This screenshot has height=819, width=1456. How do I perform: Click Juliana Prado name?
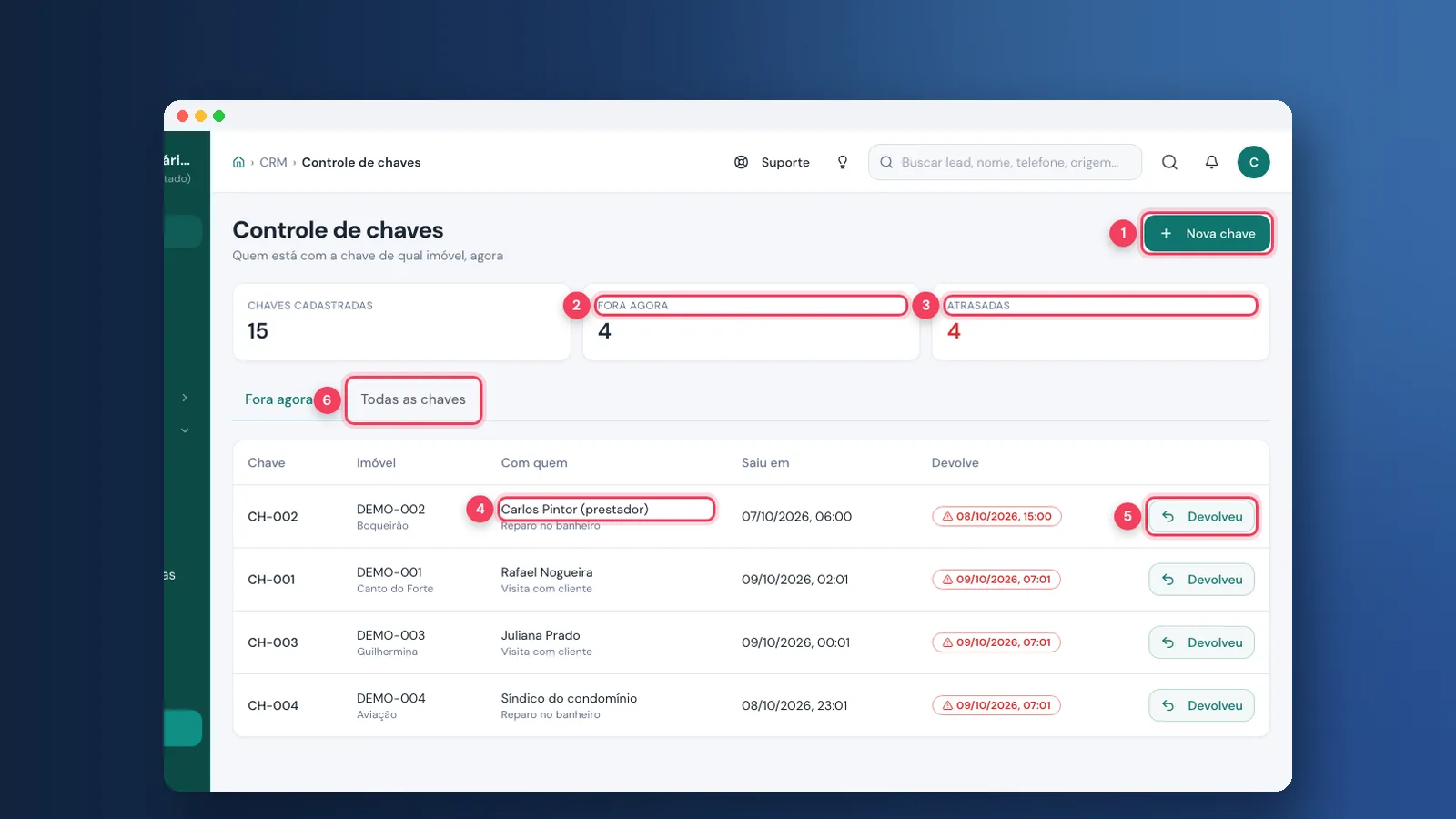(541, 635)
